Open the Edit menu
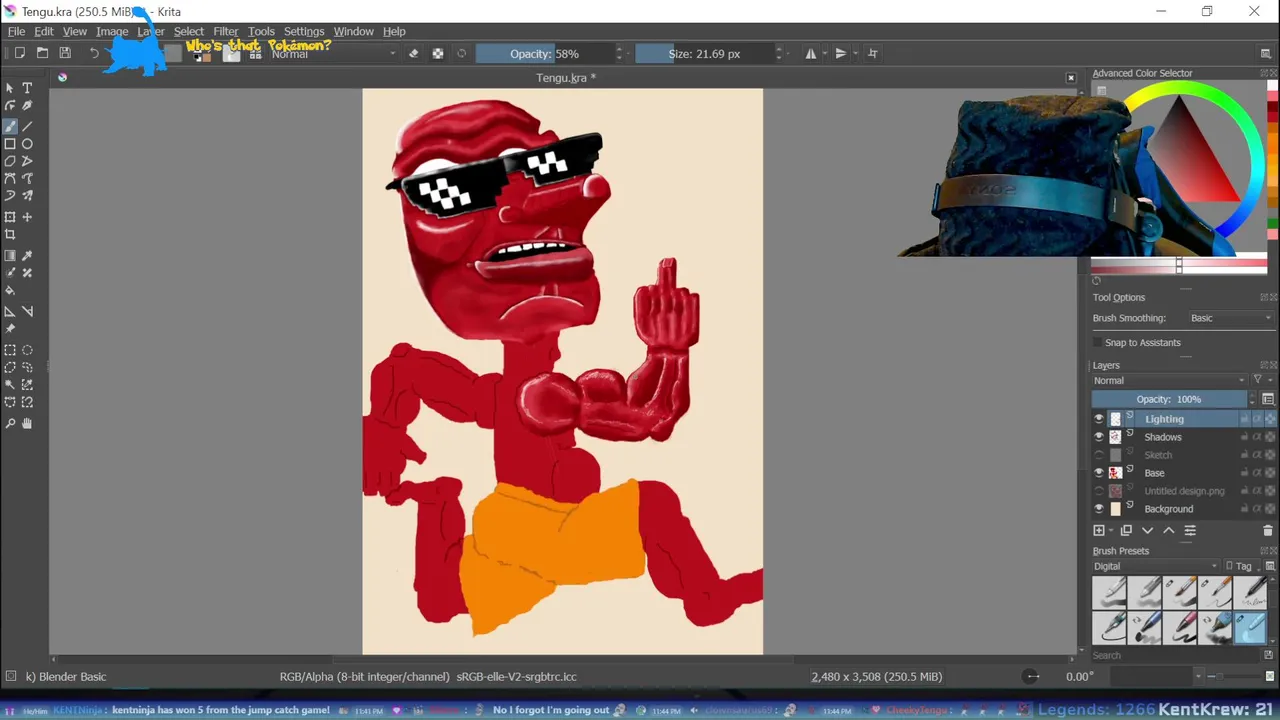 click(44, 32)
